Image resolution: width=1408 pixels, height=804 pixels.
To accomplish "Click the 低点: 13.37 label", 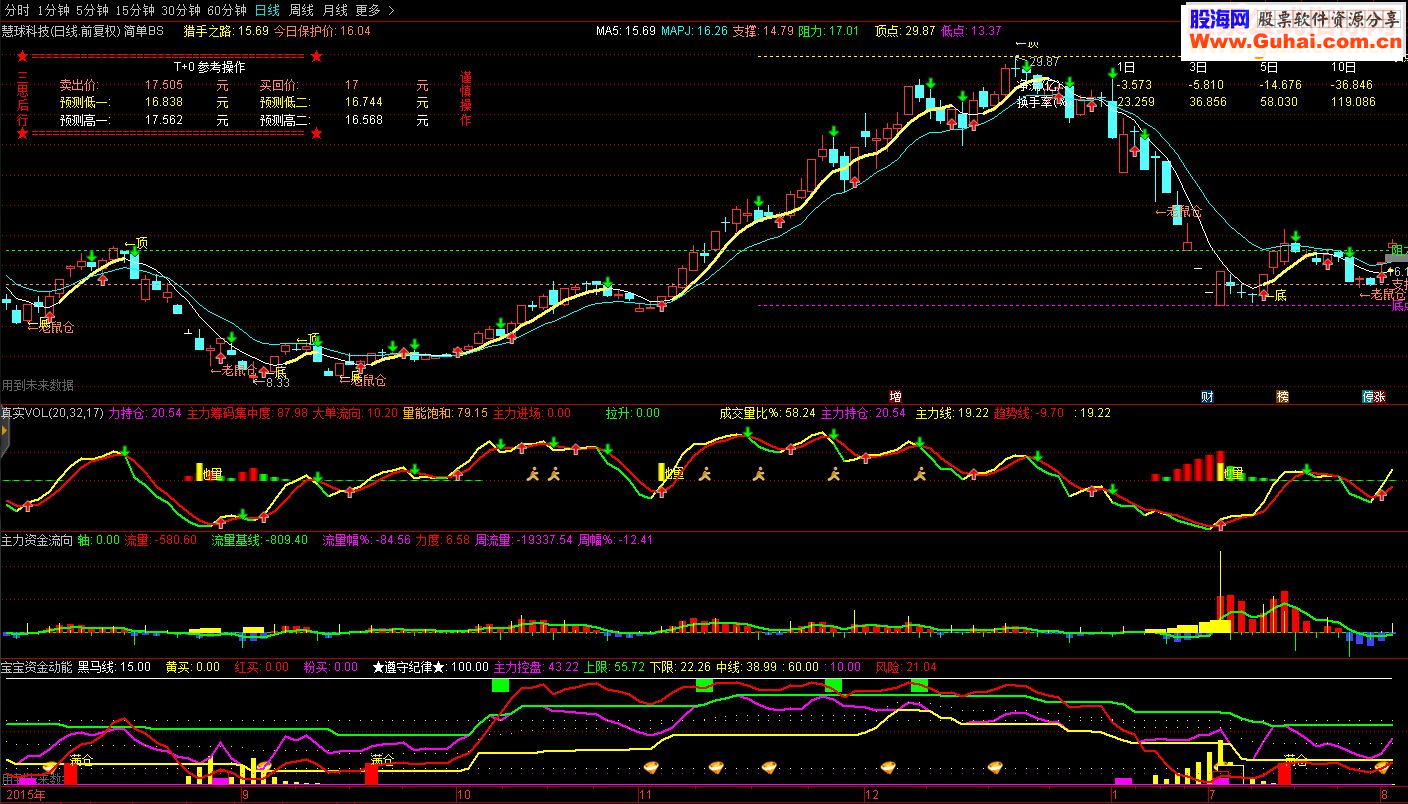I will (x=971, y=31).
